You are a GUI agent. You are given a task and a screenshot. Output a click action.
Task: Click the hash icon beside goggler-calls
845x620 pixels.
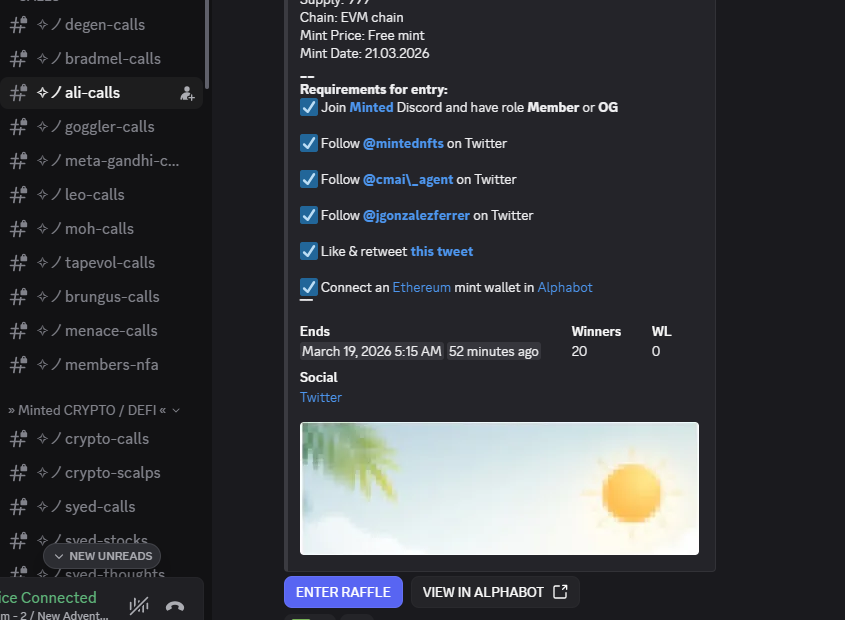point(18,127)
